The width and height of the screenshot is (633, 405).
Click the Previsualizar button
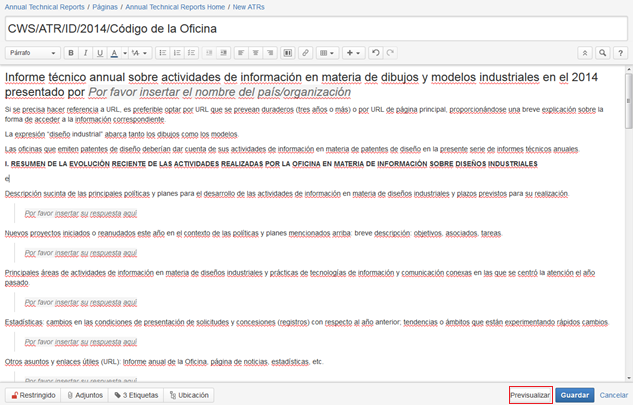pos(530,395)
